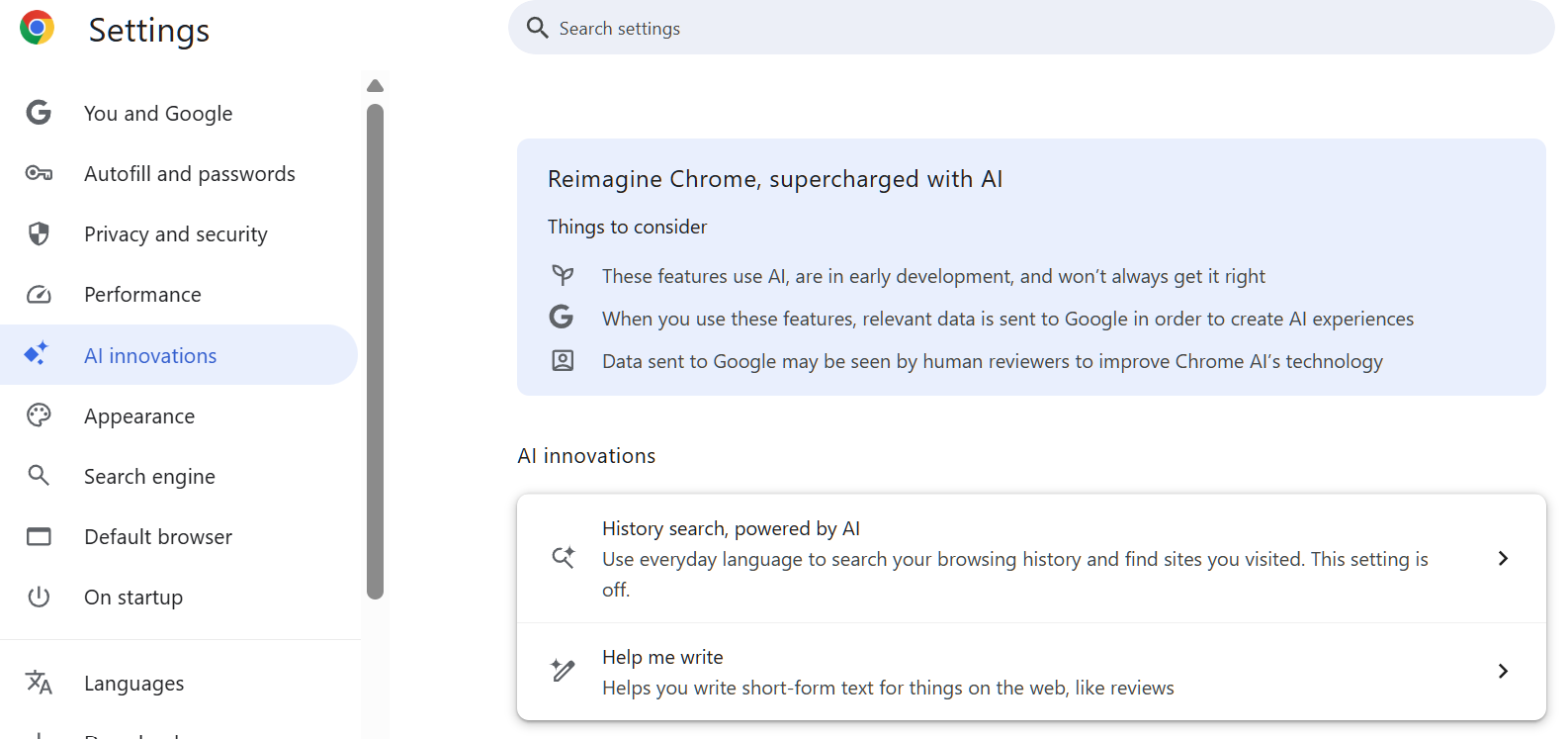Viewport: 1568px width, 739px height.
Task: Go to Privacy and security settings
Action: (x=179, y=233)
